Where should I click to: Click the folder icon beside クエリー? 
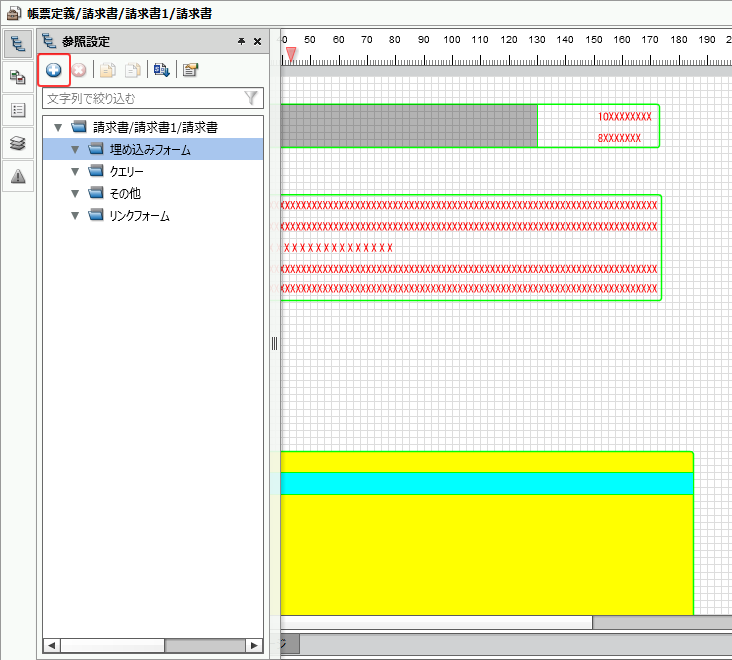(x=96, y=171)
